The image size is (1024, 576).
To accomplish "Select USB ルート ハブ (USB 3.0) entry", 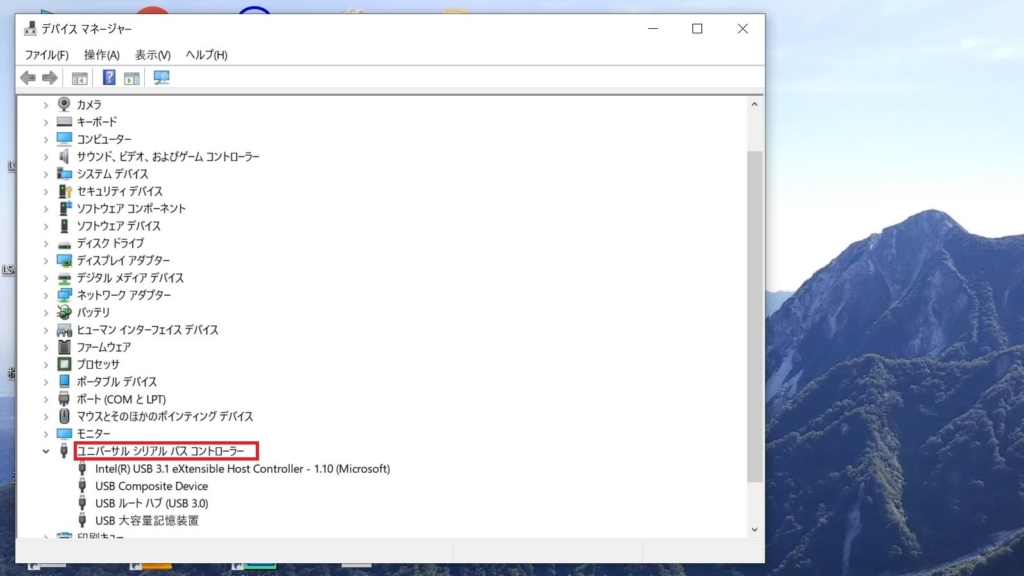I will click(x=151, y=503).
